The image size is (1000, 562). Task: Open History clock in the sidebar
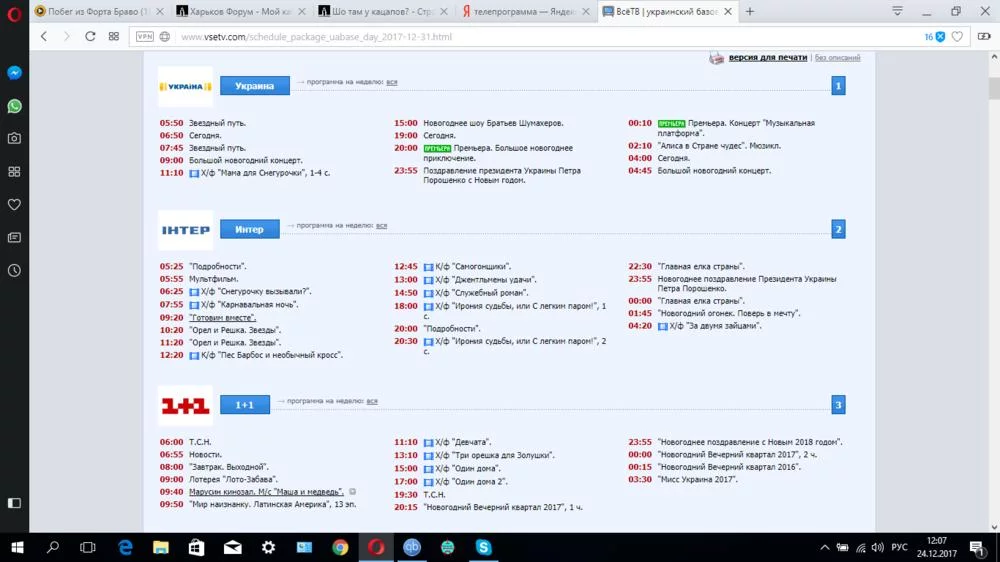click(x=14, y=270)
